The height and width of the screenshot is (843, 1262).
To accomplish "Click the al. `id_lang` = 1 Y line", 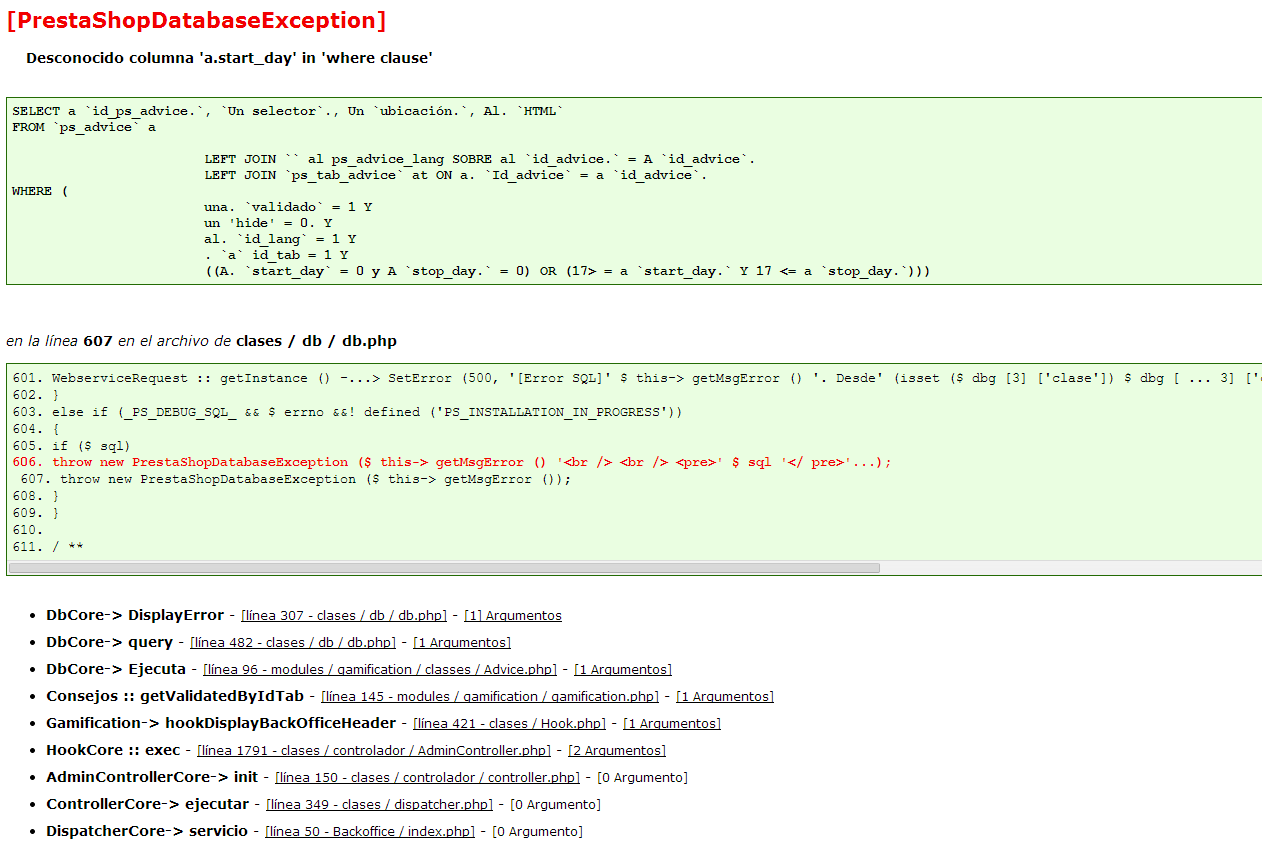I will point(280,239).
